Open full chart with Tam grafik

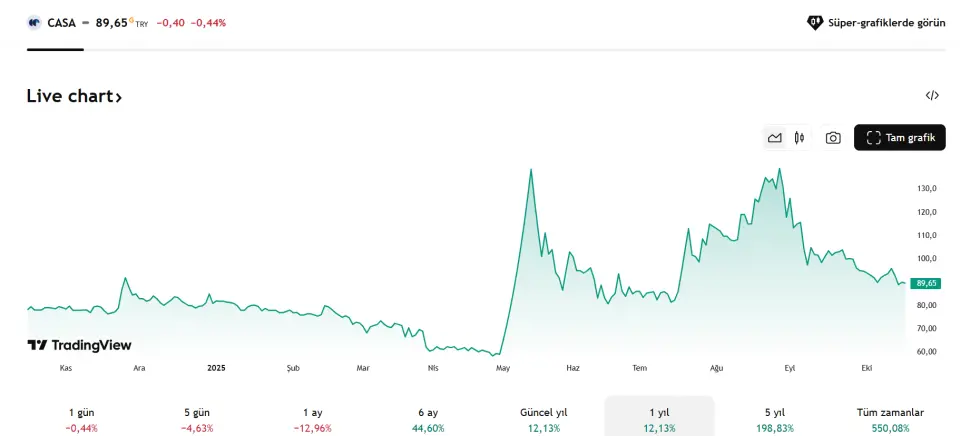(x=899, y=138)
